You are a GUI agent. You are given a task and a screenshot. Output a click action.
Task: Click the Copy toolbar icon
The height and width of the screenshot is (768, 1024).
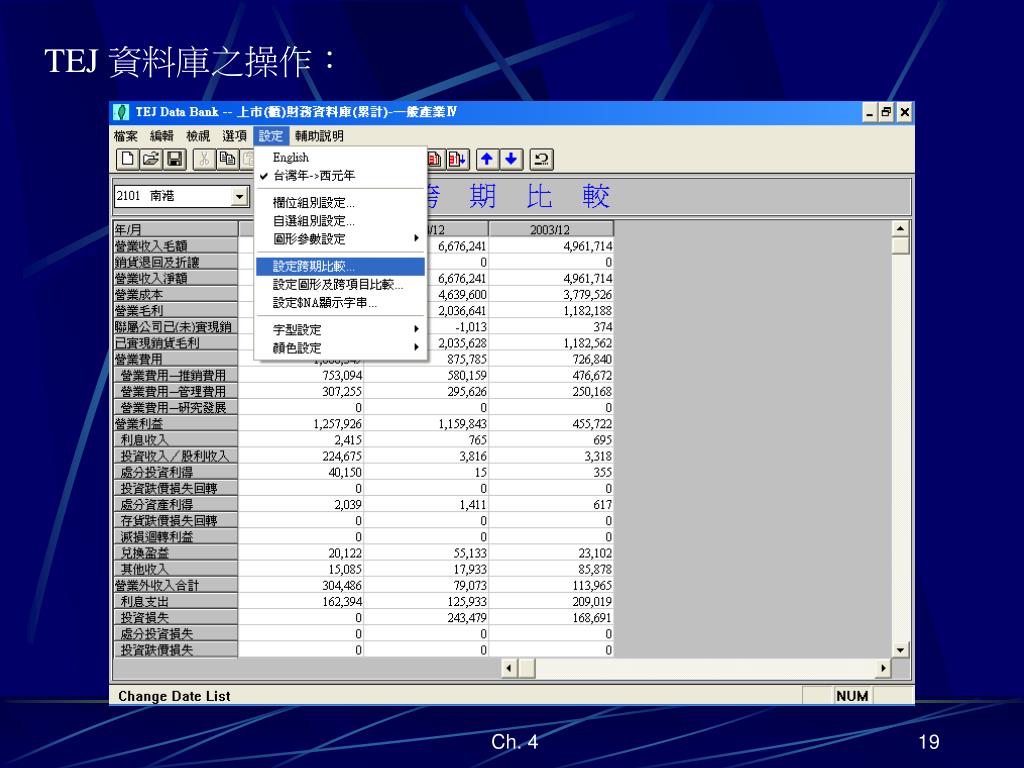click(227, 159)
